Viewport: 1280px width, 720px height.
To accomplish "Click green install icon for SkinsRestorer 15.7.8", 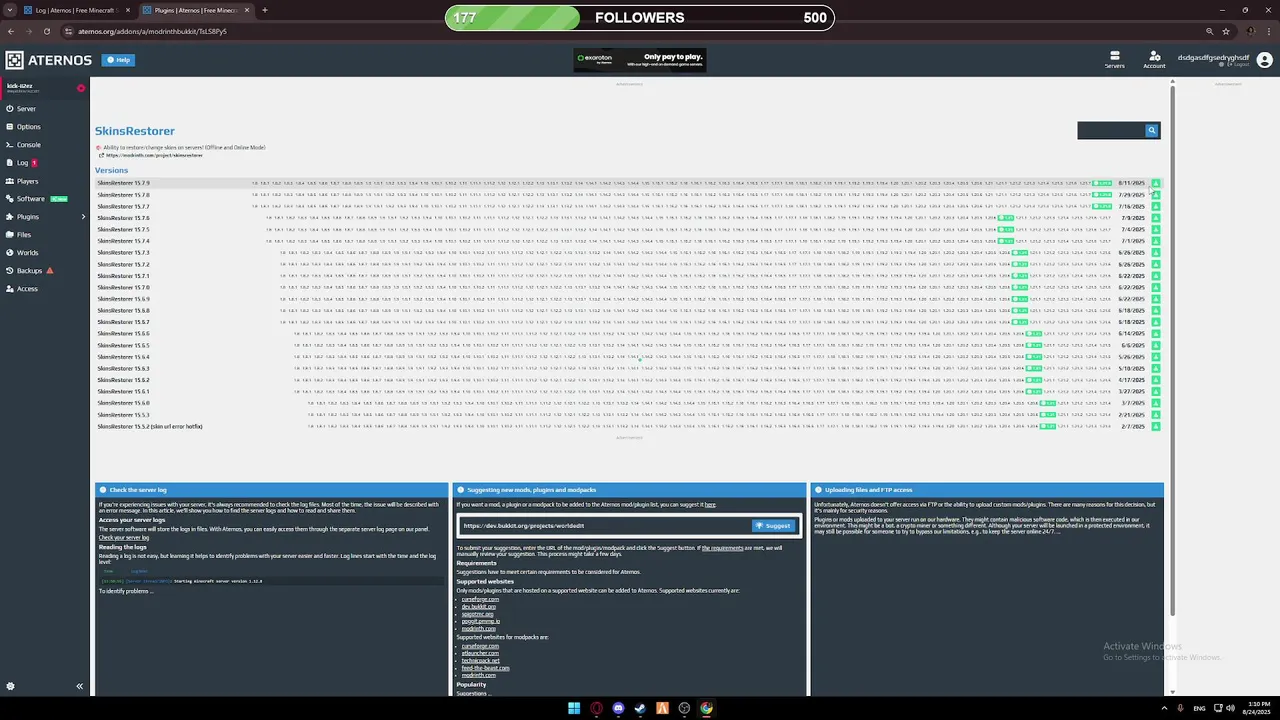I will coord(1155,195).
